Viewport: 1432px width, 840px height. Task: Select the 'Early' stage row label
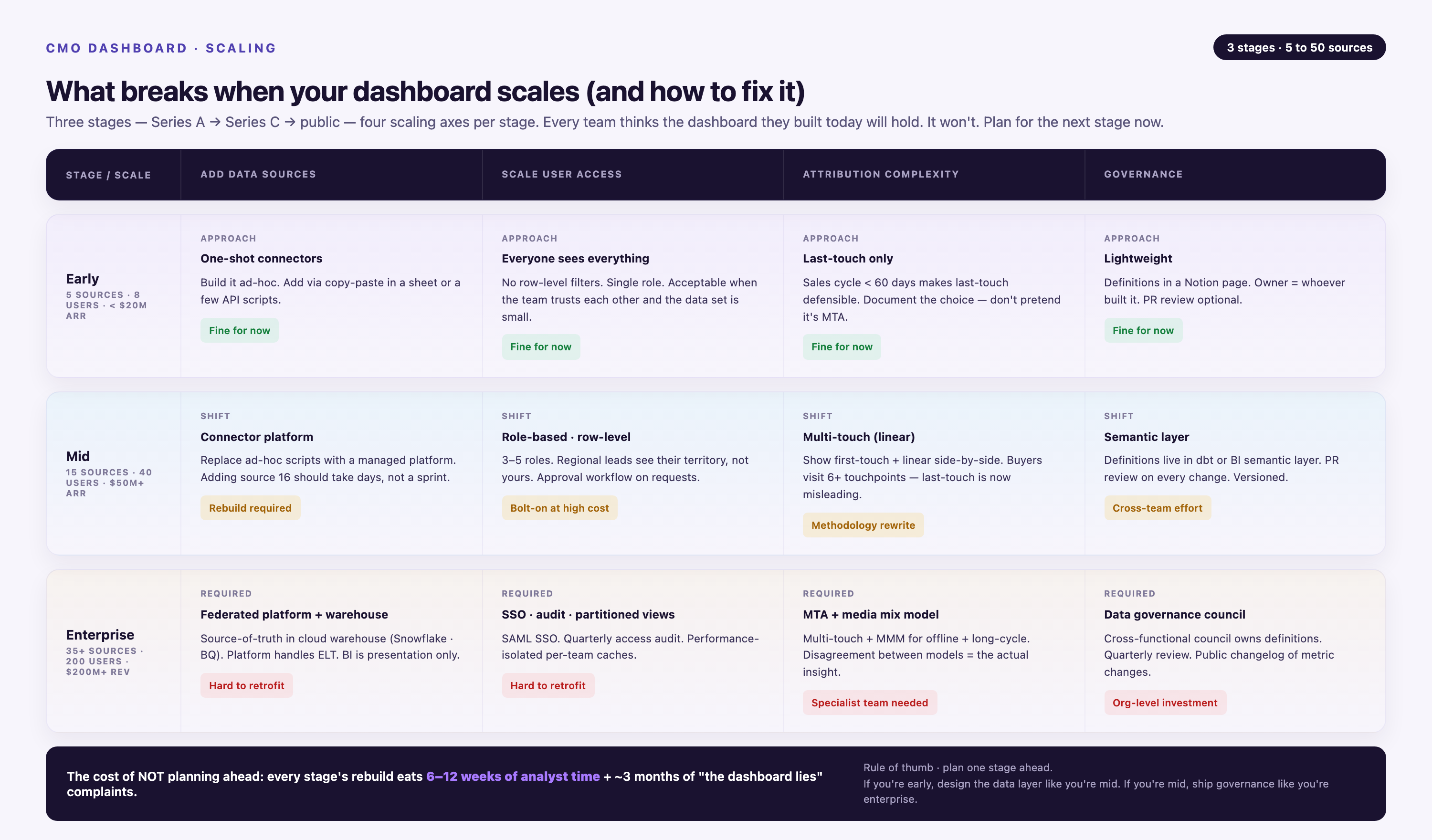click(x=83, y=279)
